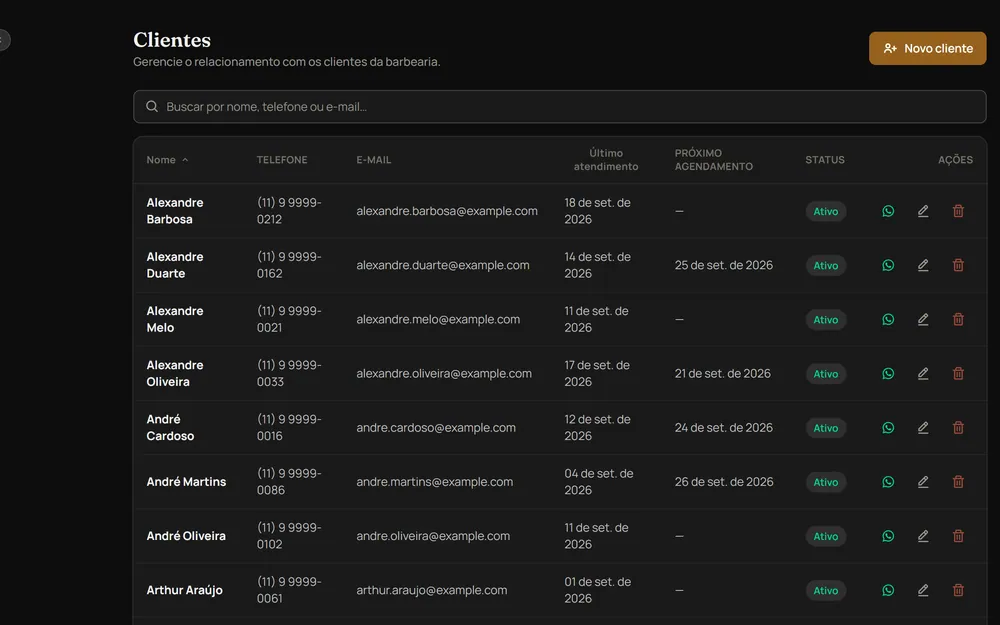Click next appointment 24 de set. de 2026
The image size is (1000, 625).
[724, 428]
